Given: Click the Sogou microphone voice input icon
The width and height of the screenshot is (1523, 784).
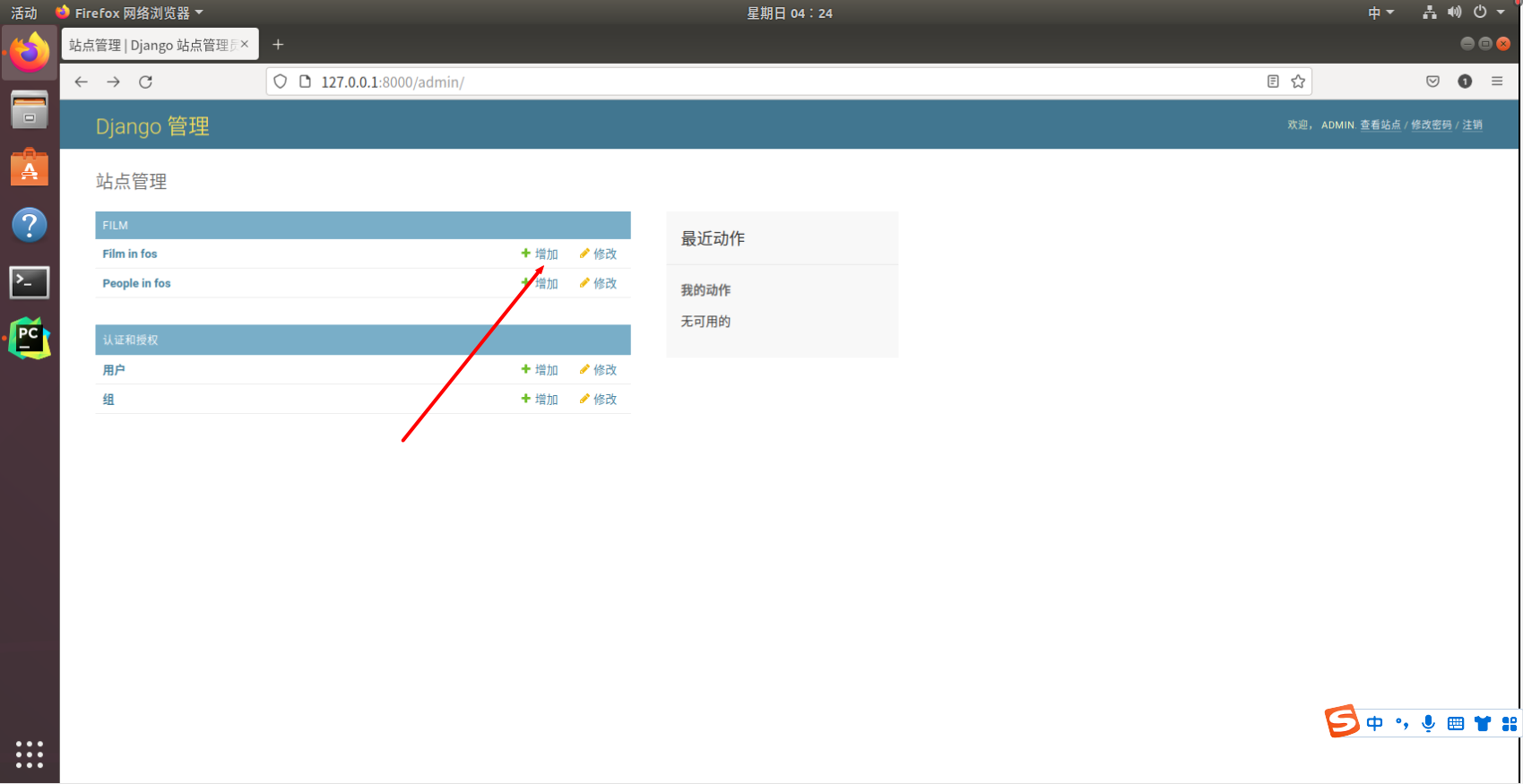Looking at the screenshot, I should coord(1429,723).
